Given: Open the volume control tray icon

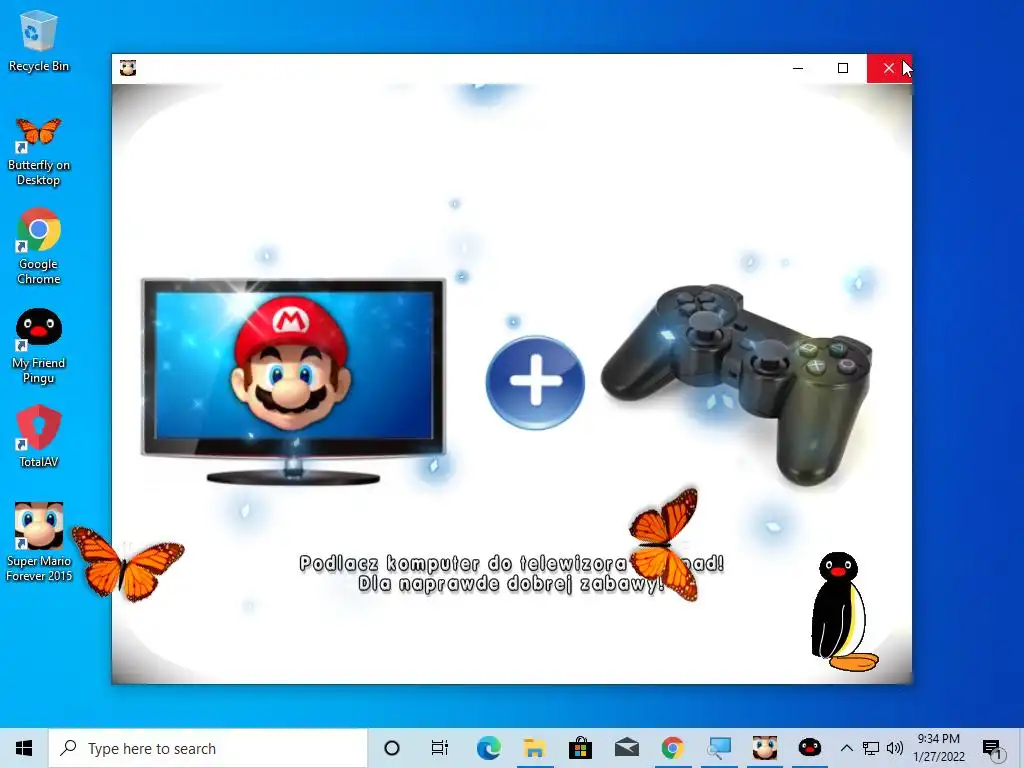Looking at the screenshot, I should pos(895,748).
